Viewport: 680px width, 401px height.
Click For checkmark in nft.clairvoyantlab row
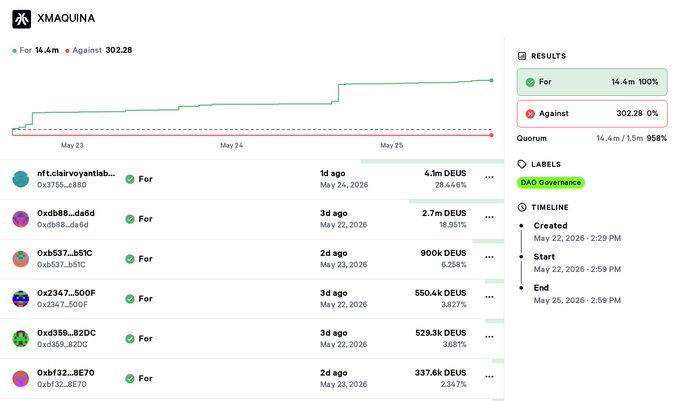(x=130, y=179)
